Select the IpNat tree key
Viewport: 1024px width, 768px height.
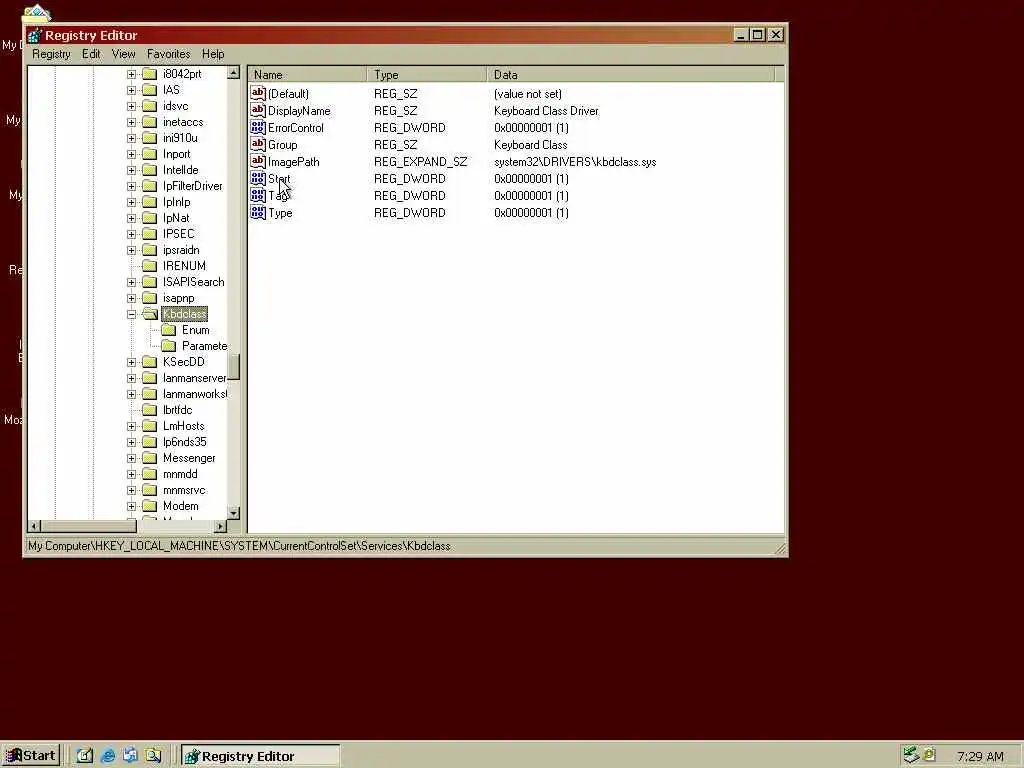pyautogui.click(x=176, y=218)
